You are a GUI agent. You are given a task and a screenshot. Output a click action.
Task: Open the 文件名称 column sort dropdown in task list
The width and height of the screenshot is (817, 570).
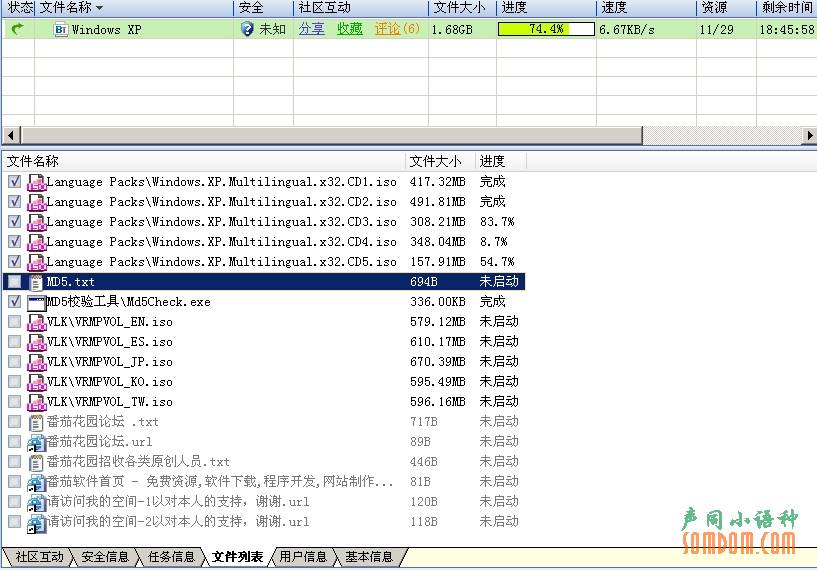point(100,8)
